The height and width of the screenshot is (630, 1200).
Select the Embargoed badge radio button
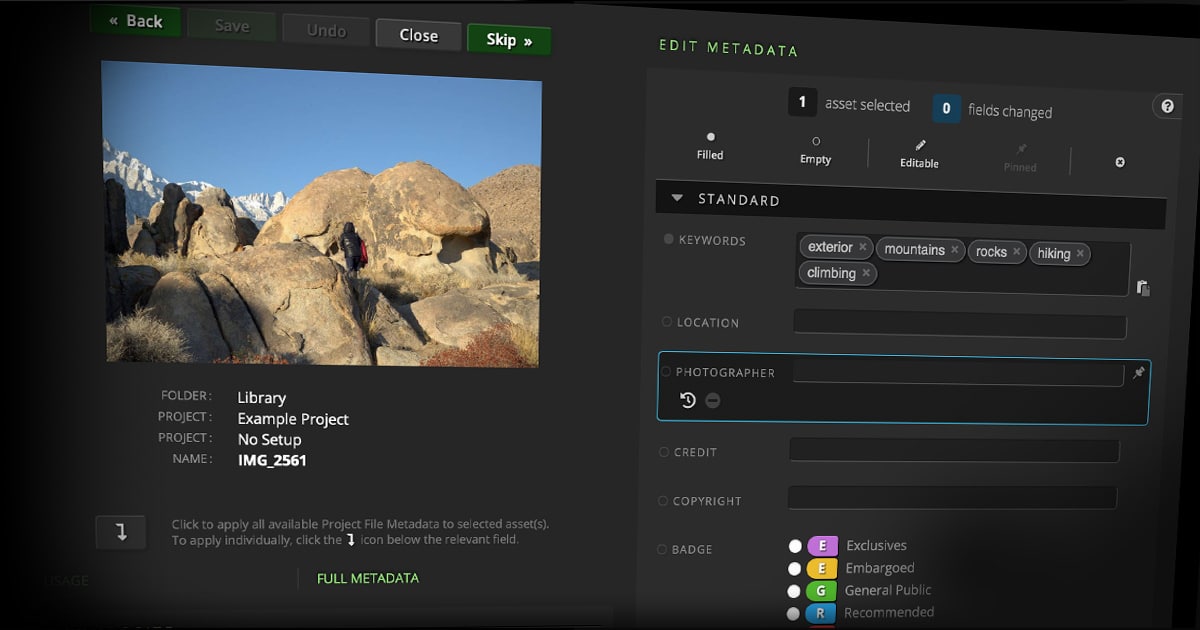tap(795, 568)
